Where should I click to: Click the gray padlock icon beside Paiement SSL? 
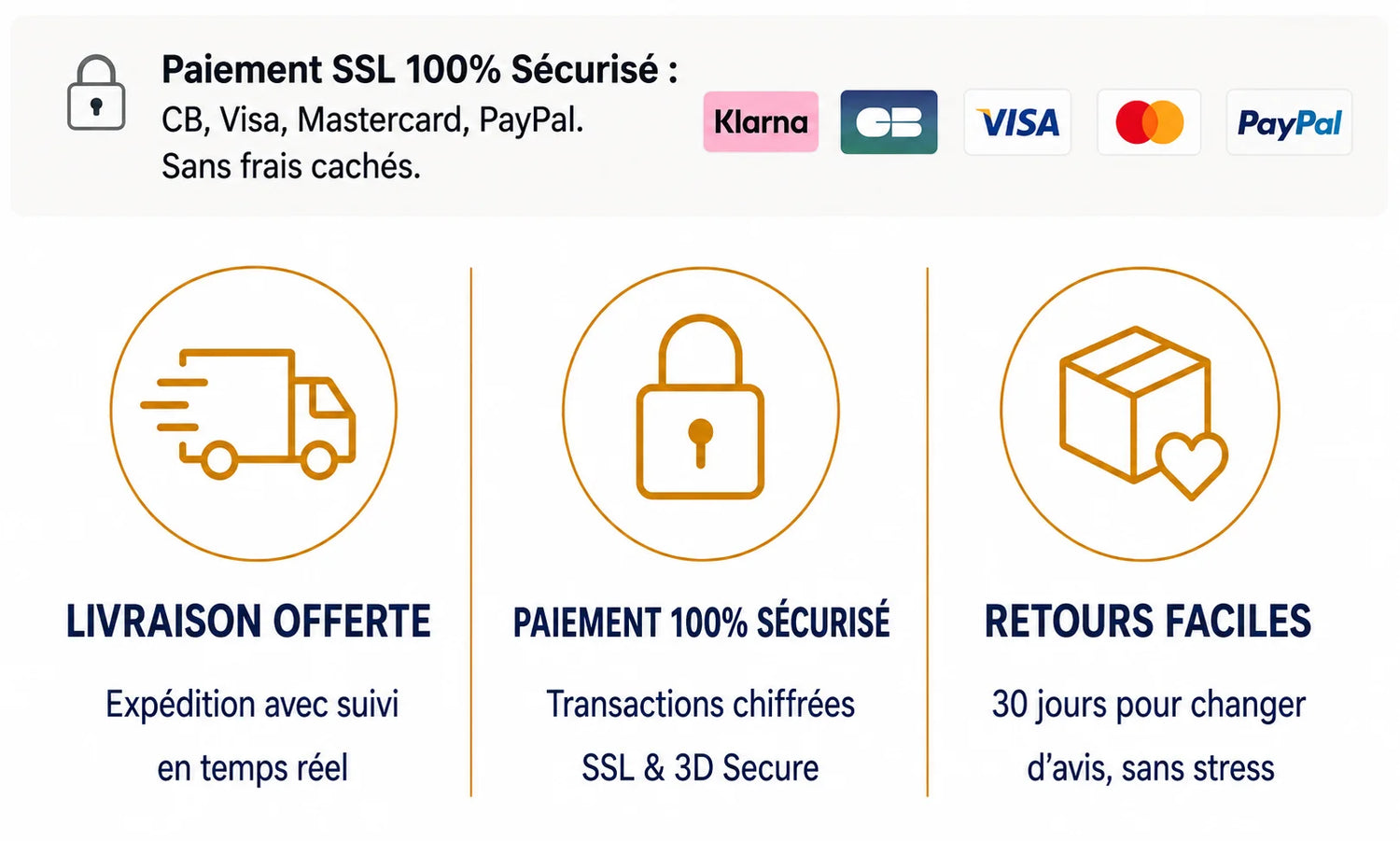point(96,92)
